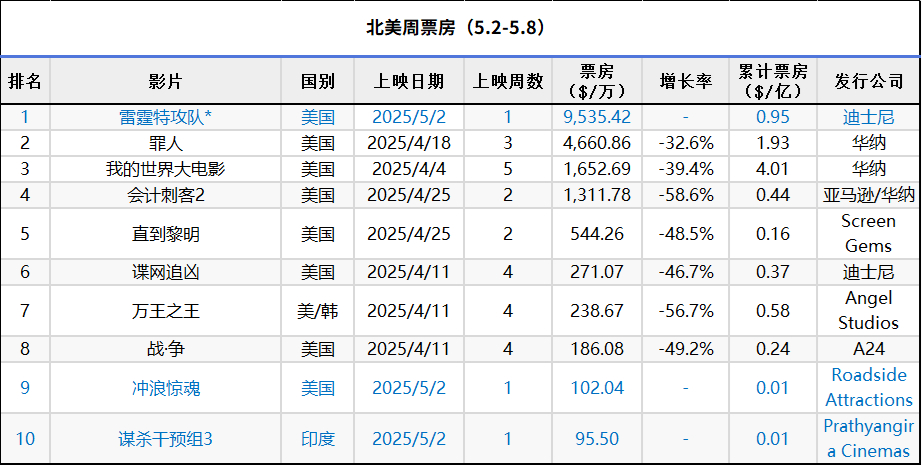Click the 印度 country cell
Viewport: 922px width, 466px height.
coord(318,439)
